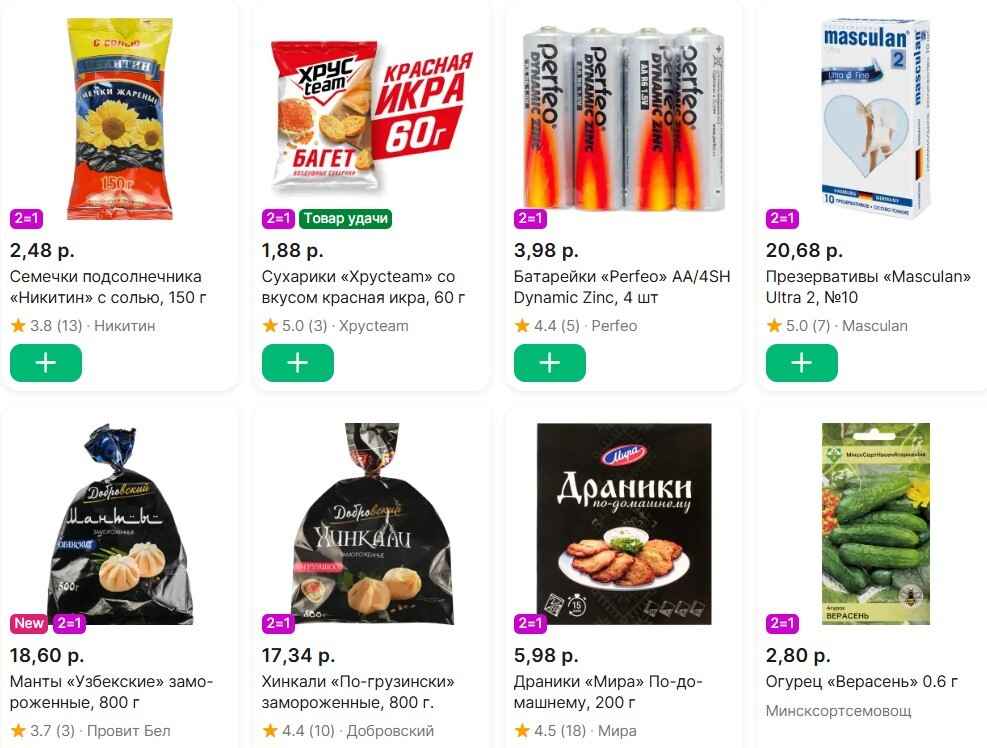Open Семечки подсолнечника «Никитин» product title
Image resolution: width=987 pixels, height=748 pixels.
click(x=106, y=287)
